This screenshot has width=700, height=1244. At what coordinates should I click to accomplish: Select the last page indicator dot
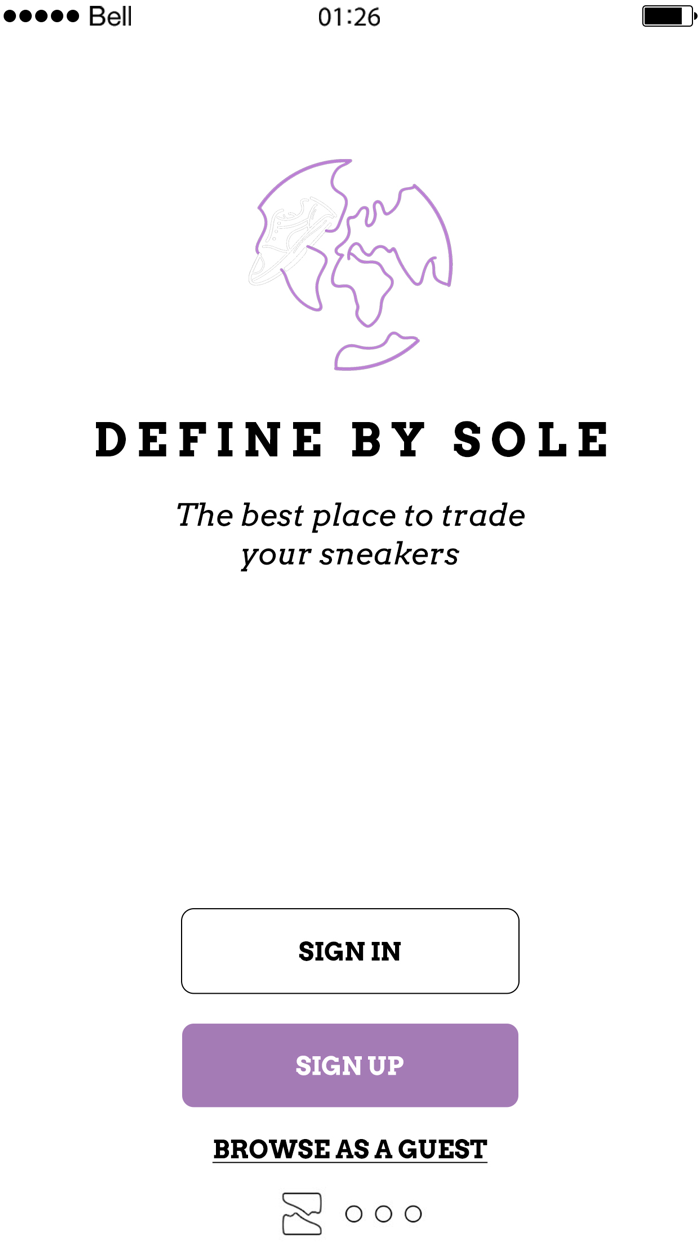(412, 1212)
